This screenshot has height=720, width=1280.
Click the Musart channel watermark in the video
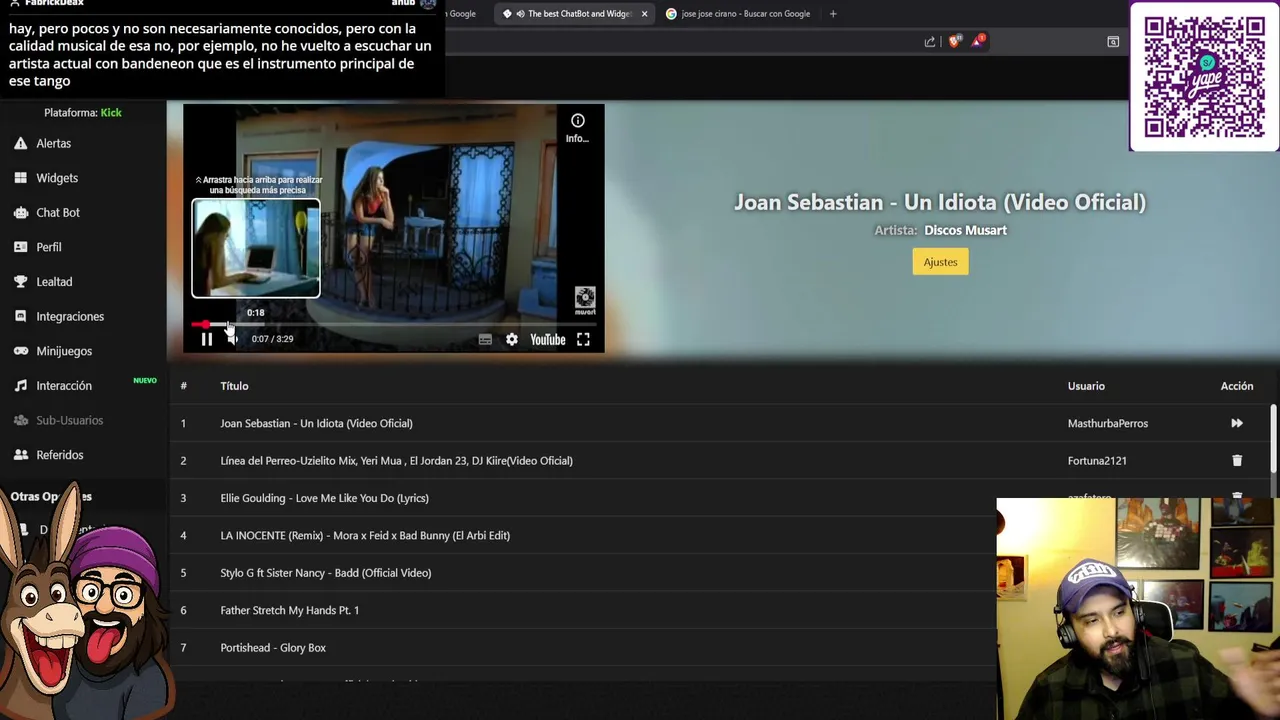pyautogui.click(x=585, y=301)
